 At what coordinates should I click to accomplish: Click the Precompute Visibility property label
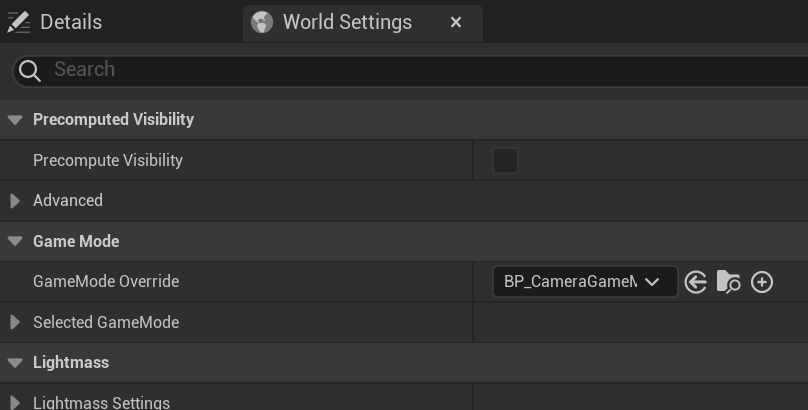(108, 160)
